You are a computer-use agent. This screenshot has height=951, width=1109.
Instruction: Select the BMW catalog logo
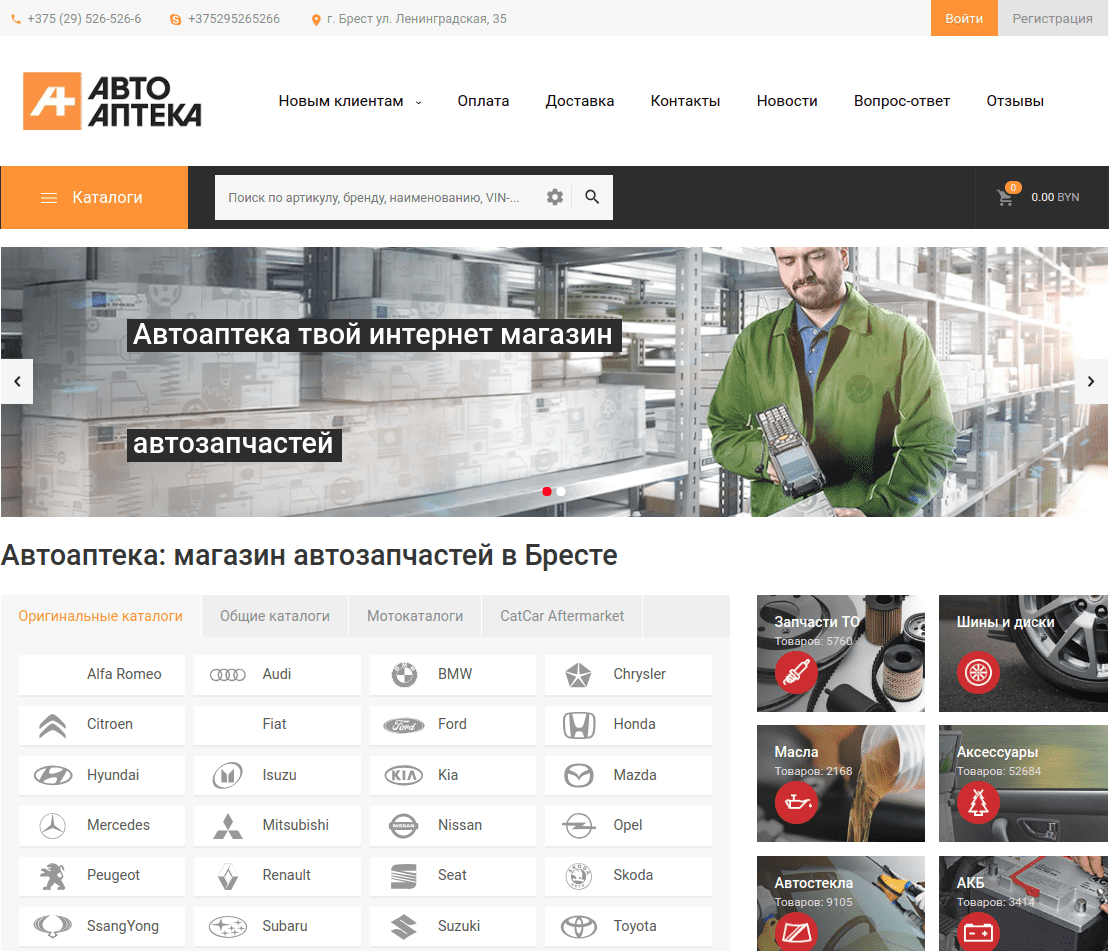[x=404, y=675]
